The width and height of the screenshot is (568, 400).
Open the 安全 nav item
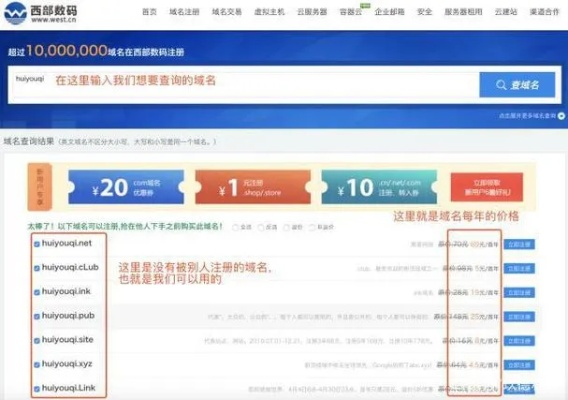pos(425,12)
